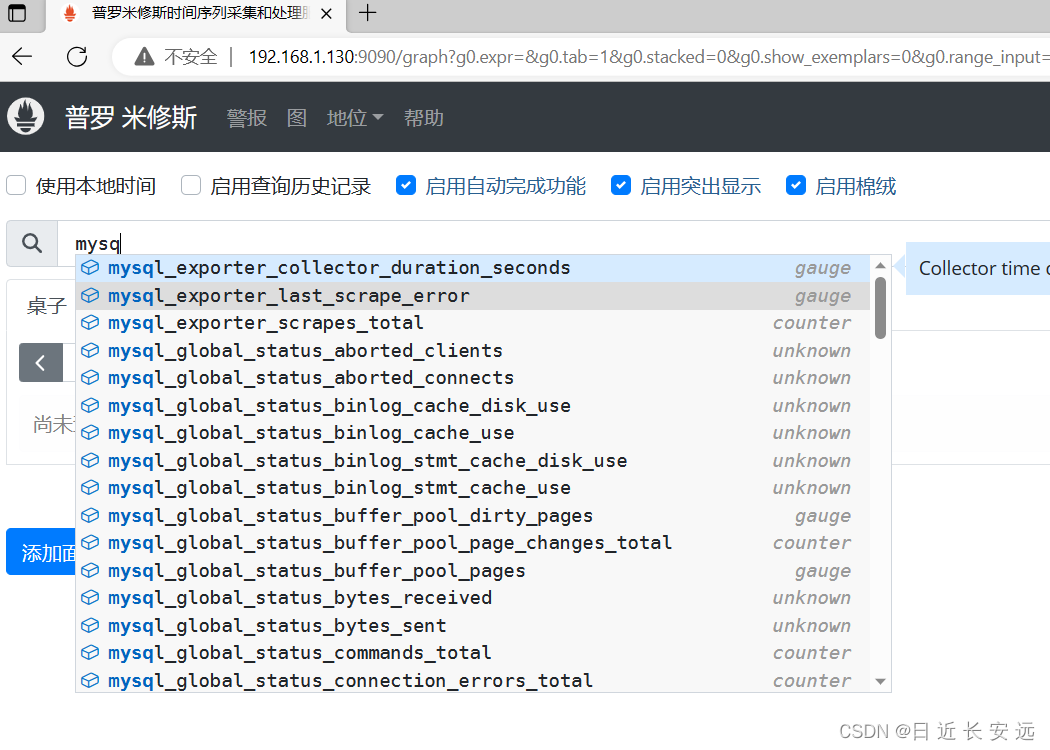1050x750 pixels.
Task: Uncheck the 启用棉绒 checkbox
Action: pos(796,185)
